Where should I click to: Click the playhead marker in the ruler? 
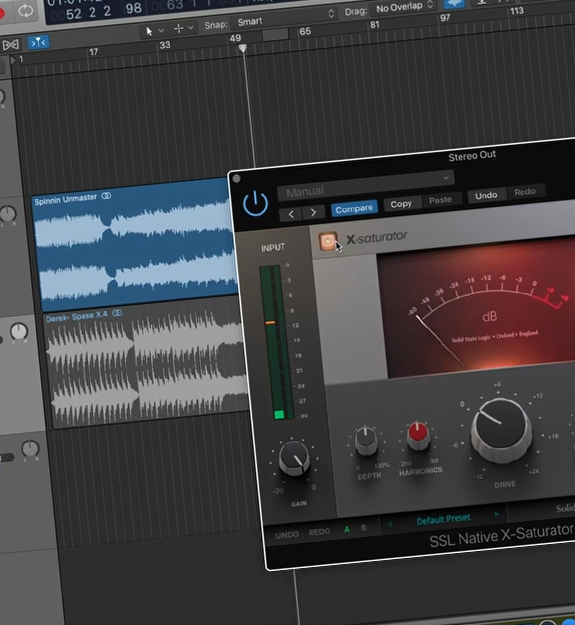pyautogui.click(x=242, y=49)
